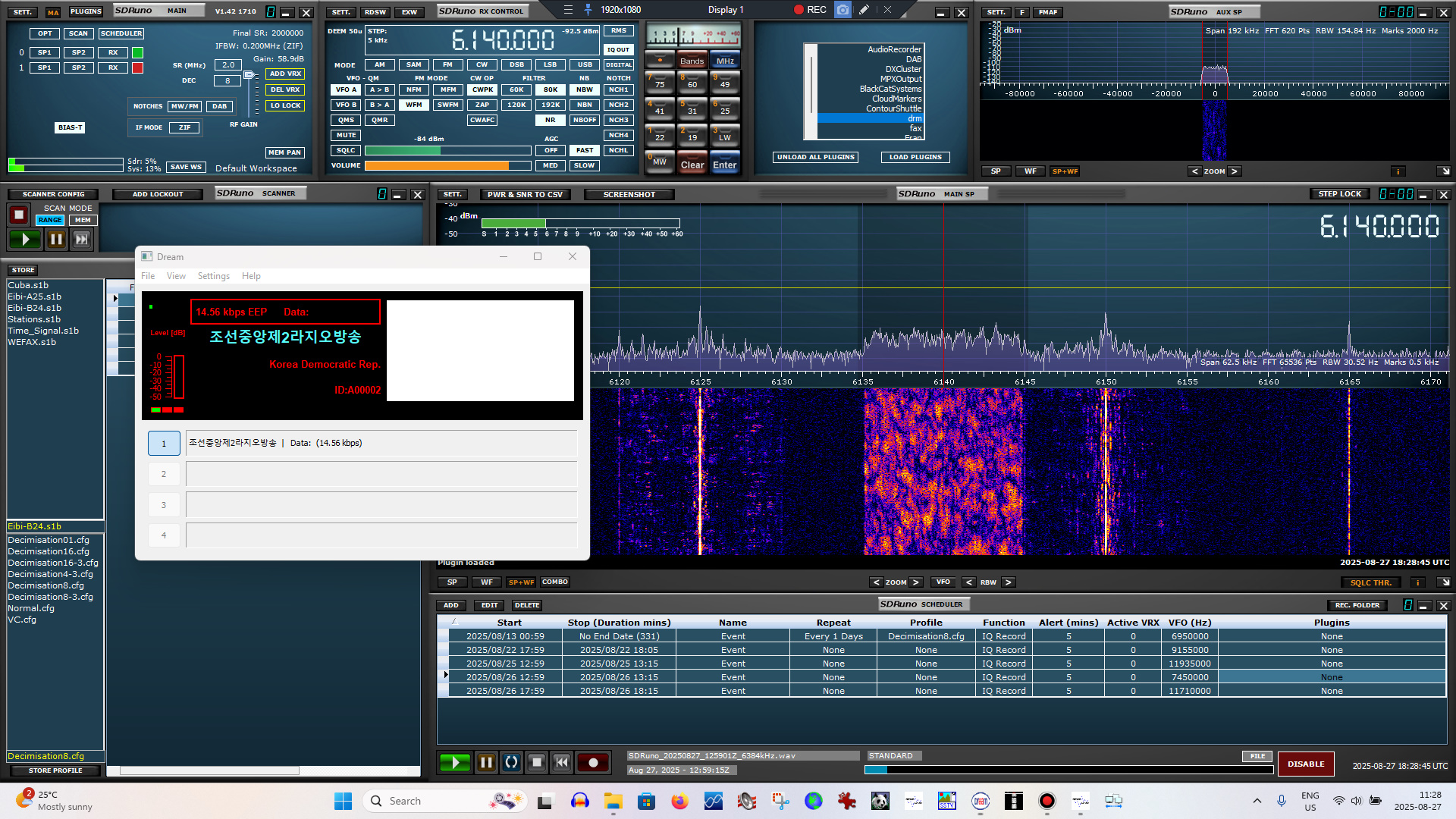Switch scan mode to MEM
Screen dimensions: 1456x819
tap(83, 220)
